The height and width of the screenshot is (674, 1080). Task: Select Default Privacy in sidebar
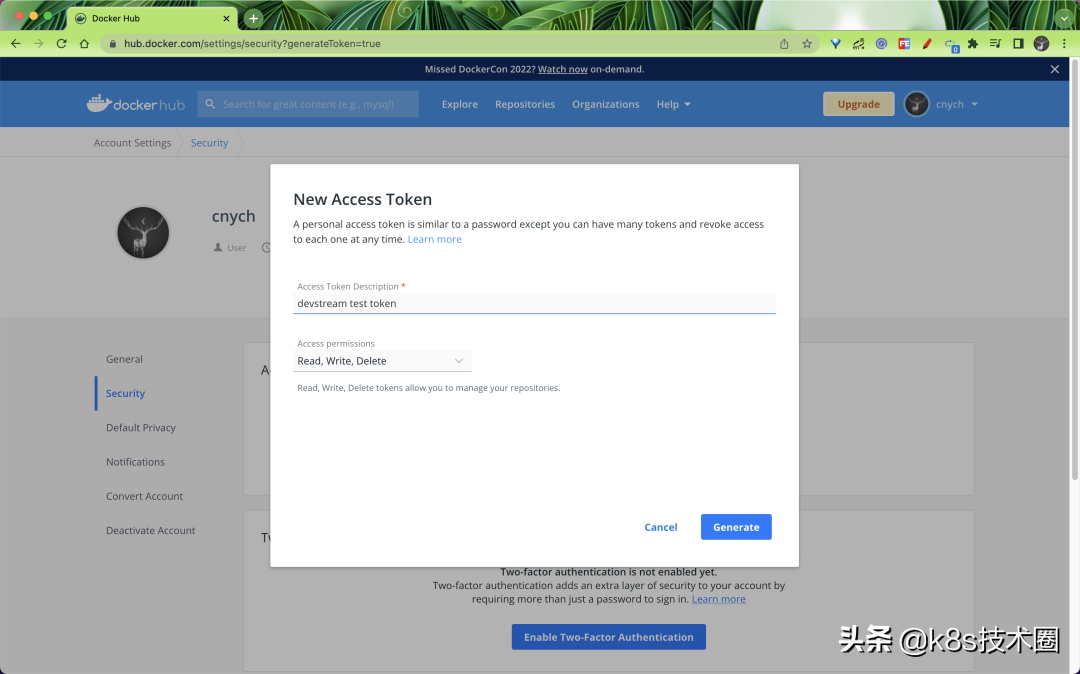click(x=141, y=428)
